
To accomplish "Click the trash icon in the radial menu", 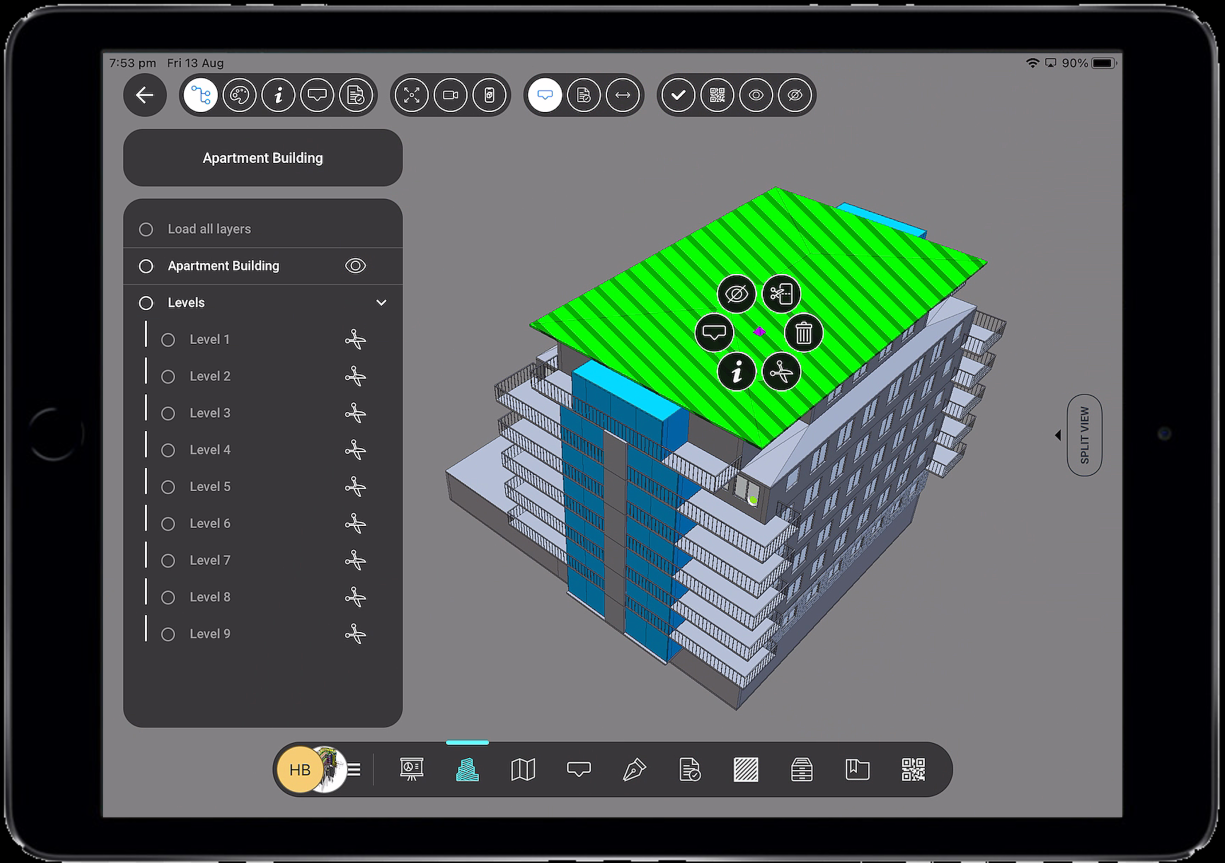I will tap(803, 333).
